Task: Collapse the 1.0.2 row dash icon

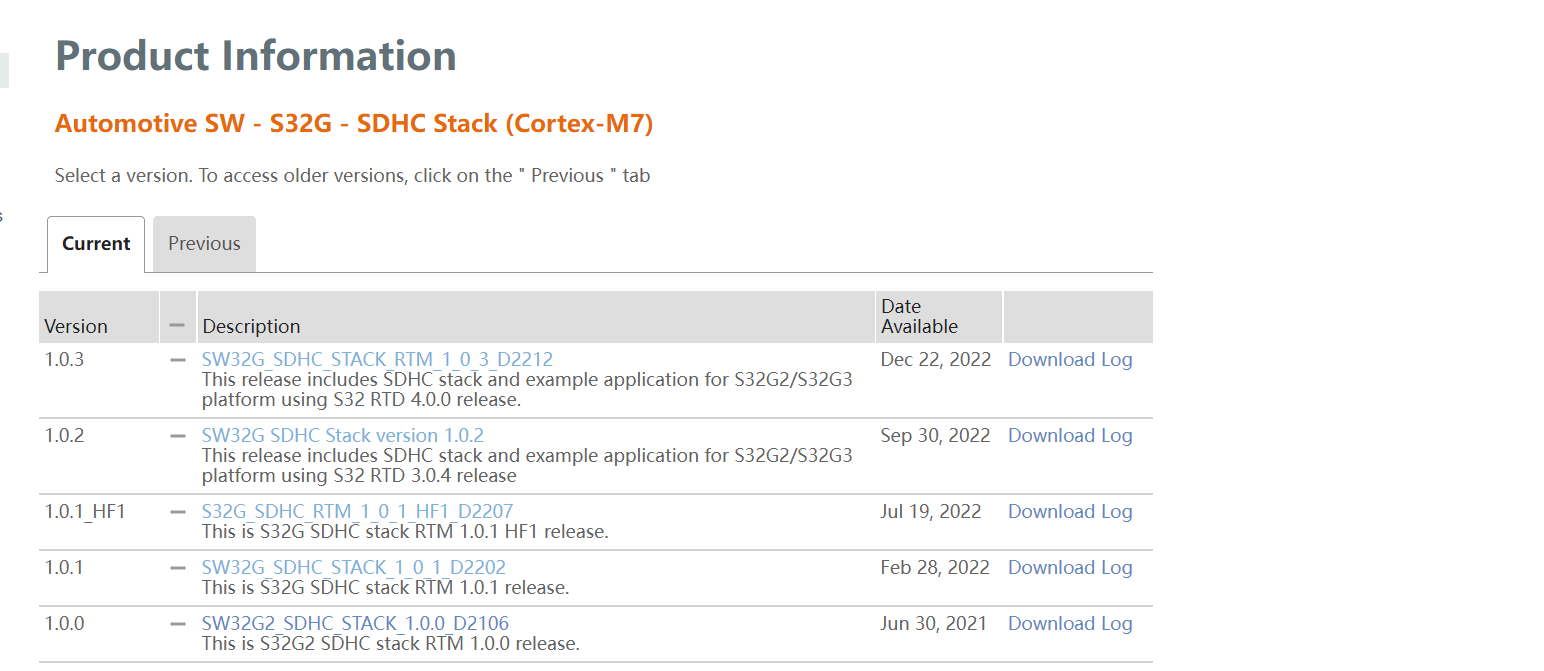Action: point(178,435)
